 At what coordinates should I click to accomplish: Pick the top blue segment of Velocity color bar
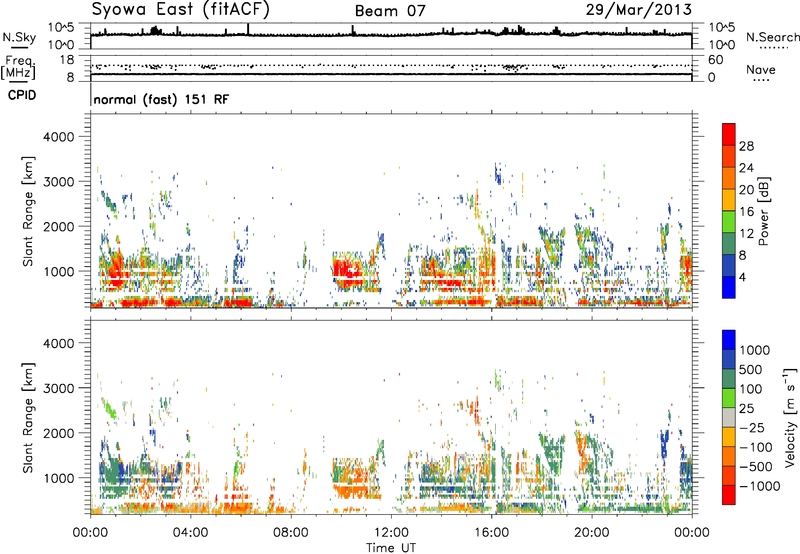(729, 340)
